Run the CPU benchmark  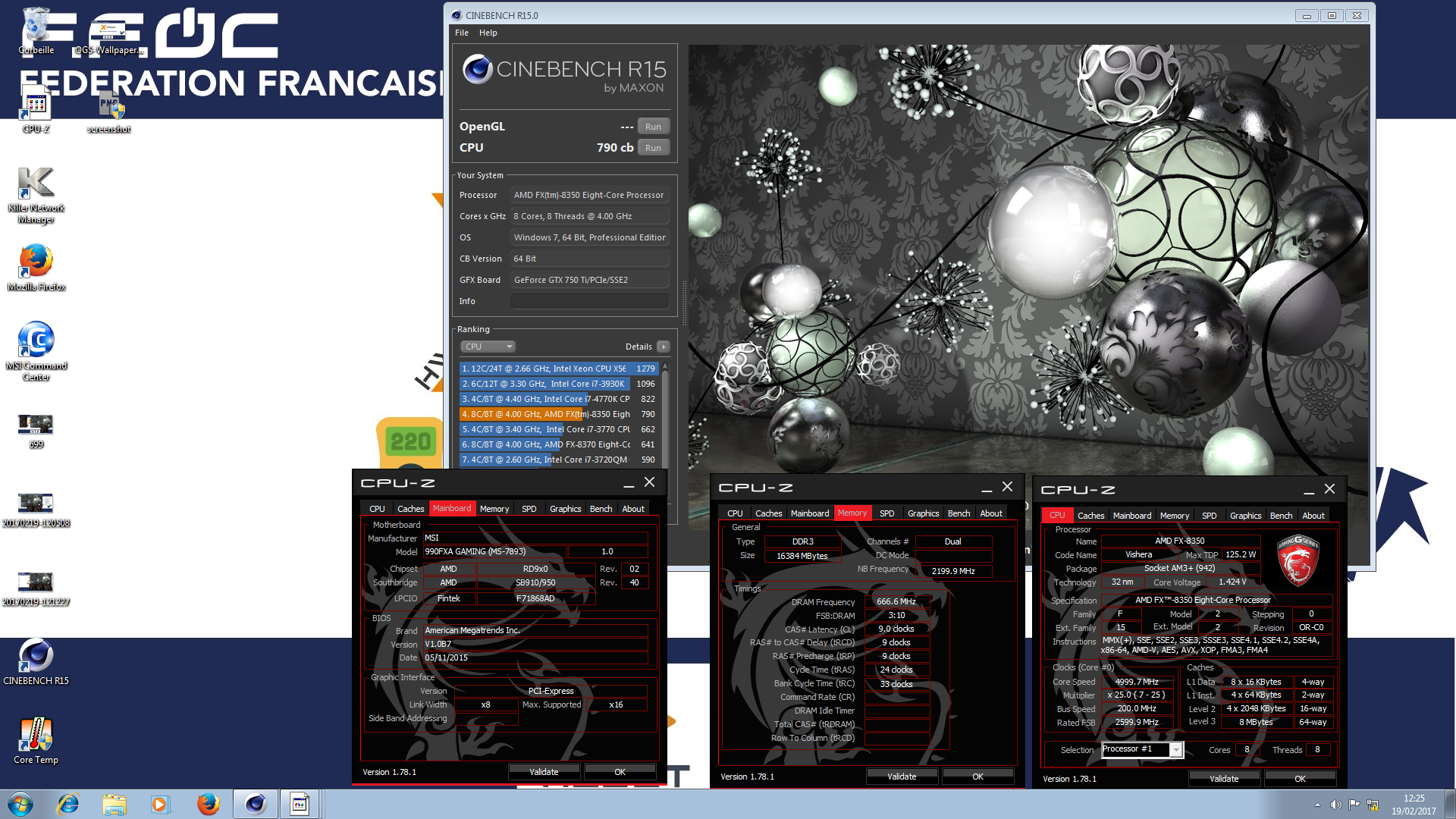click(x=653, y=148)
